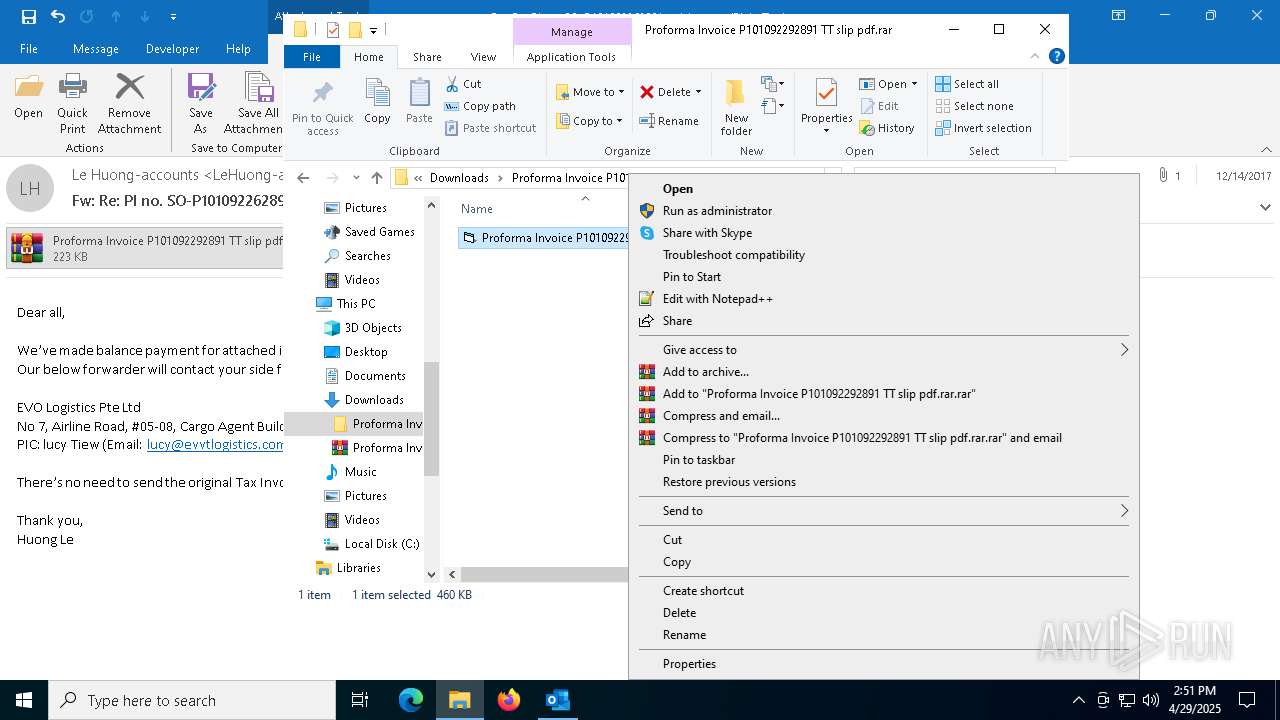Expand the Send to submenu

884,511
